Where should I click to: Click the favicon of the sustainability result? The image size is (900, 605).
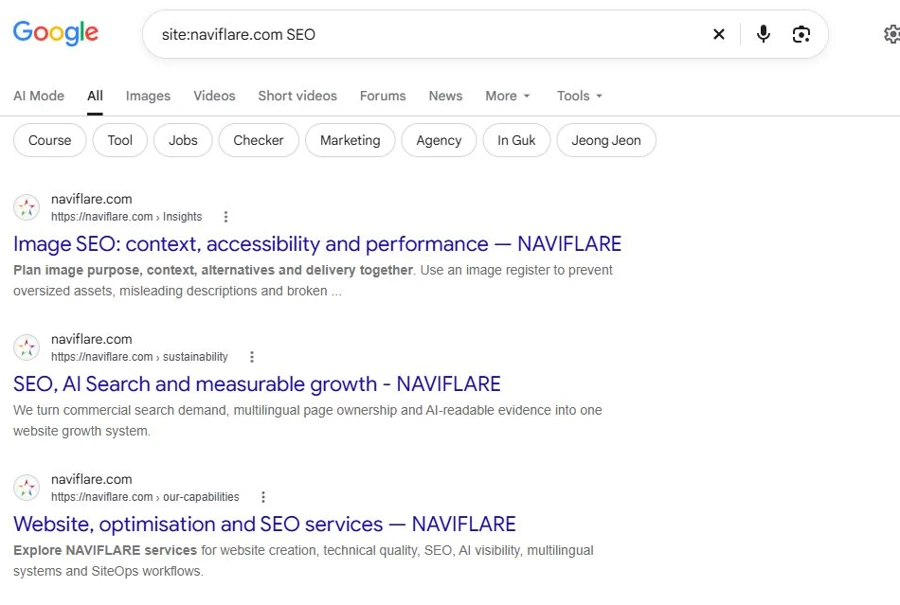26,347
